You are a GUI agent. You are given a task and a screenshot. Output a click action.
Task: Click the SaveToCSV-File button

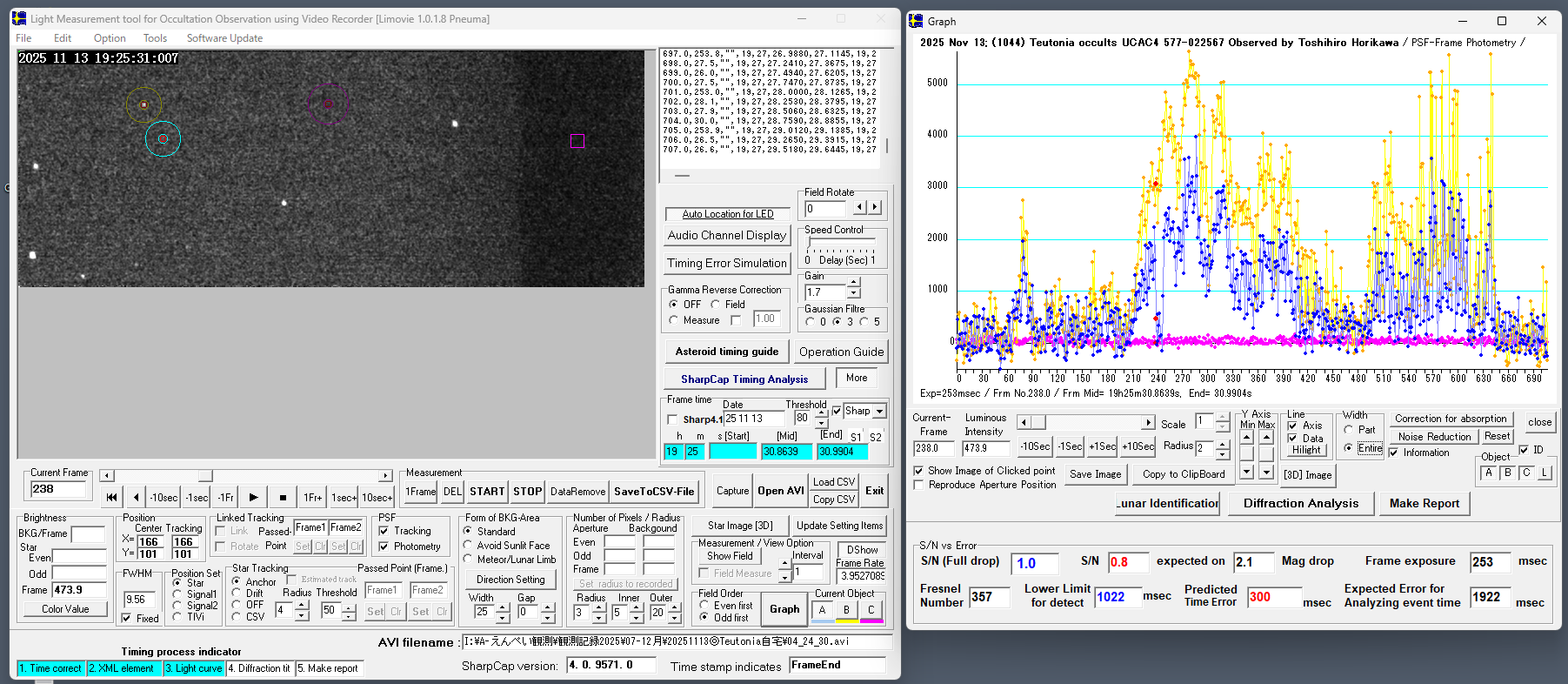point(654,492)
